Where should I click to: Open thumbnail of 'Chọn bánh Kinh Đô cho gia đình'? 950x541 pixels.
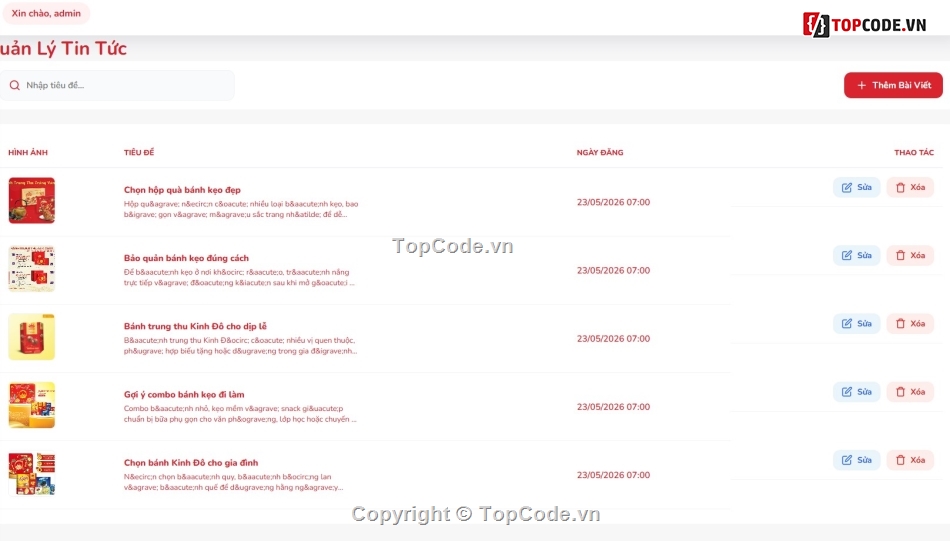coord(32,474)
